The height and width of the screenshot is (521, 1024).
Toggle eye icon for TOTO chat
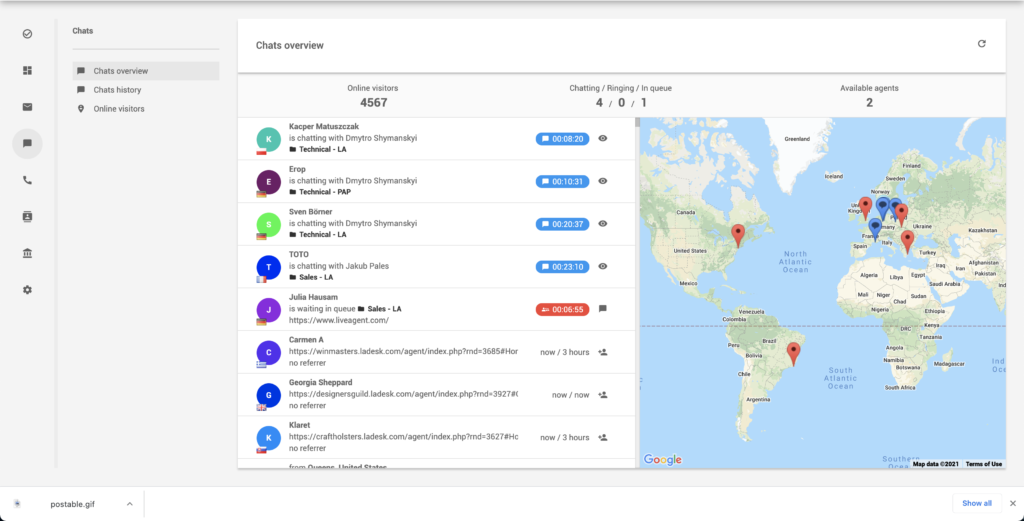click(x=603, y=267)
